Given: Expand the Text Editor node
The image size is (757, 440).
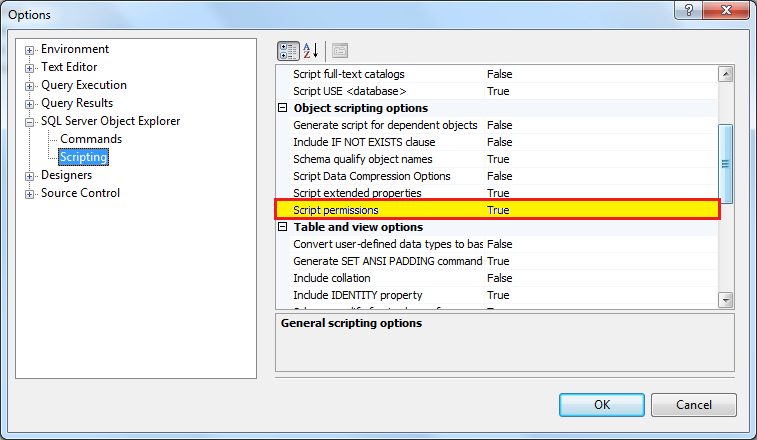Looking at the screenshot, I should (x=30, y=68).
